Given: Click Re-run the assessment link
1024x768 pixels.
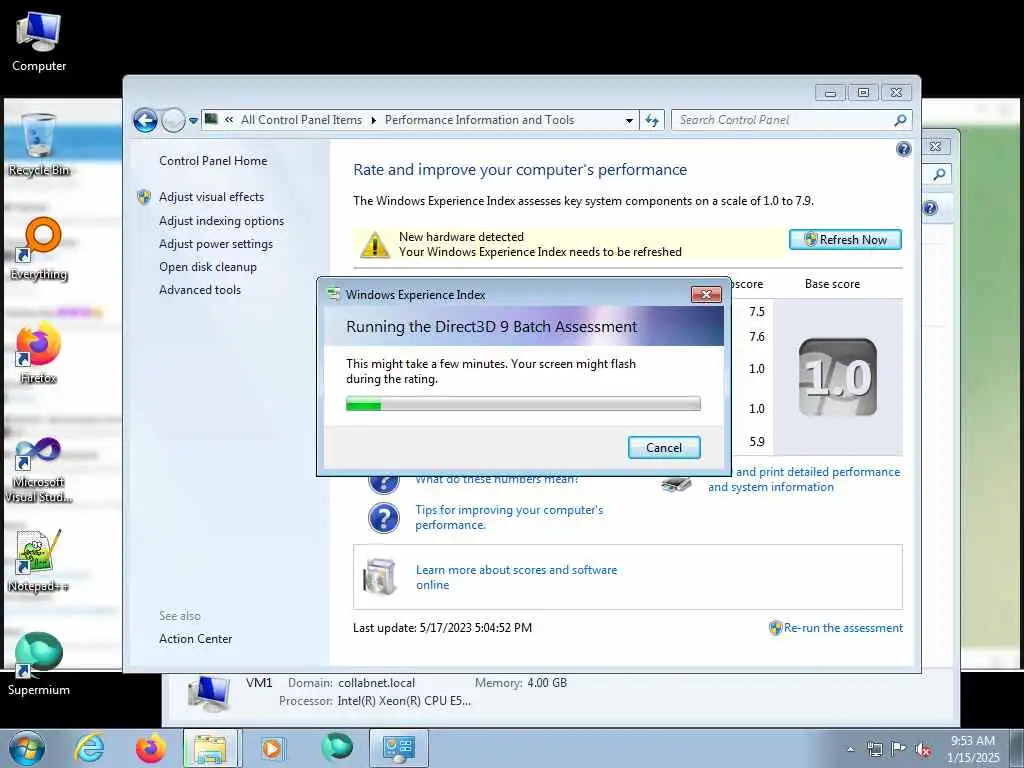Looking at the screenshot, I should [843, 628].
